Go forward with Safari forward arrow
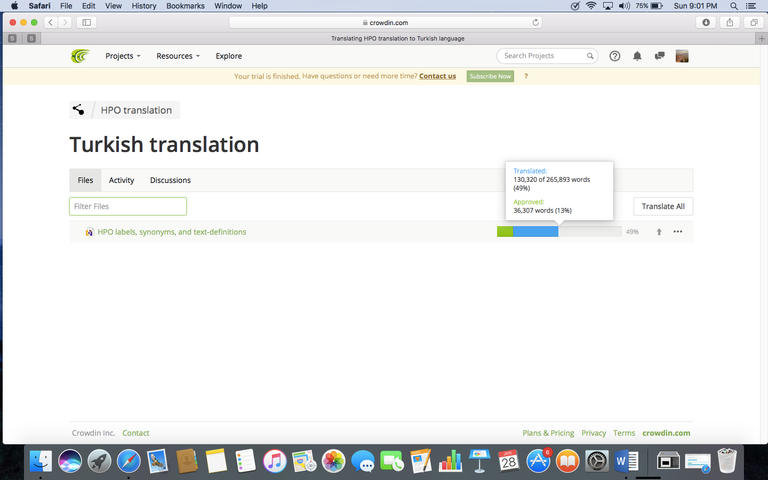 65,22
